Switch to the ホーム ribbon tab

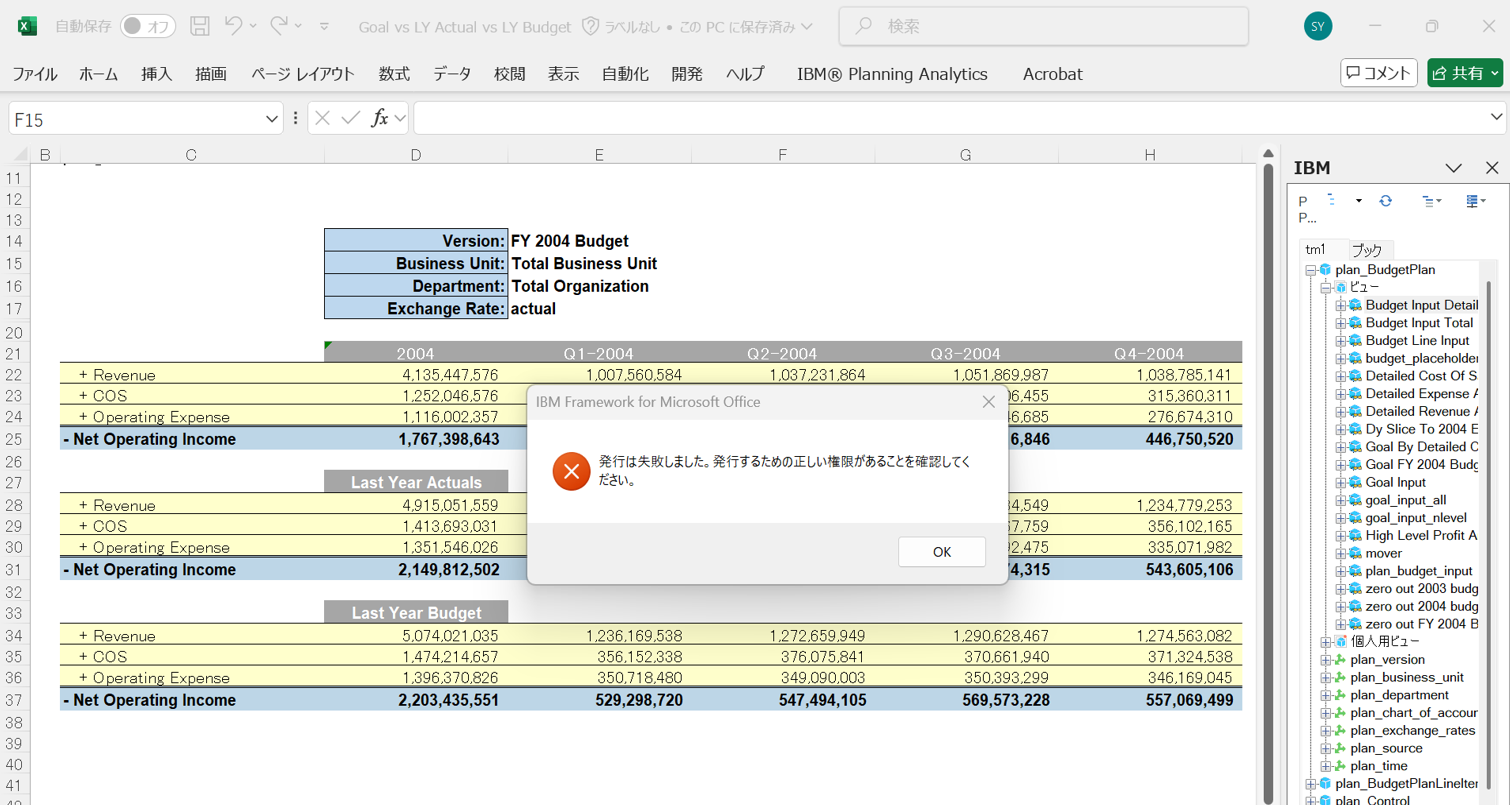98,74
